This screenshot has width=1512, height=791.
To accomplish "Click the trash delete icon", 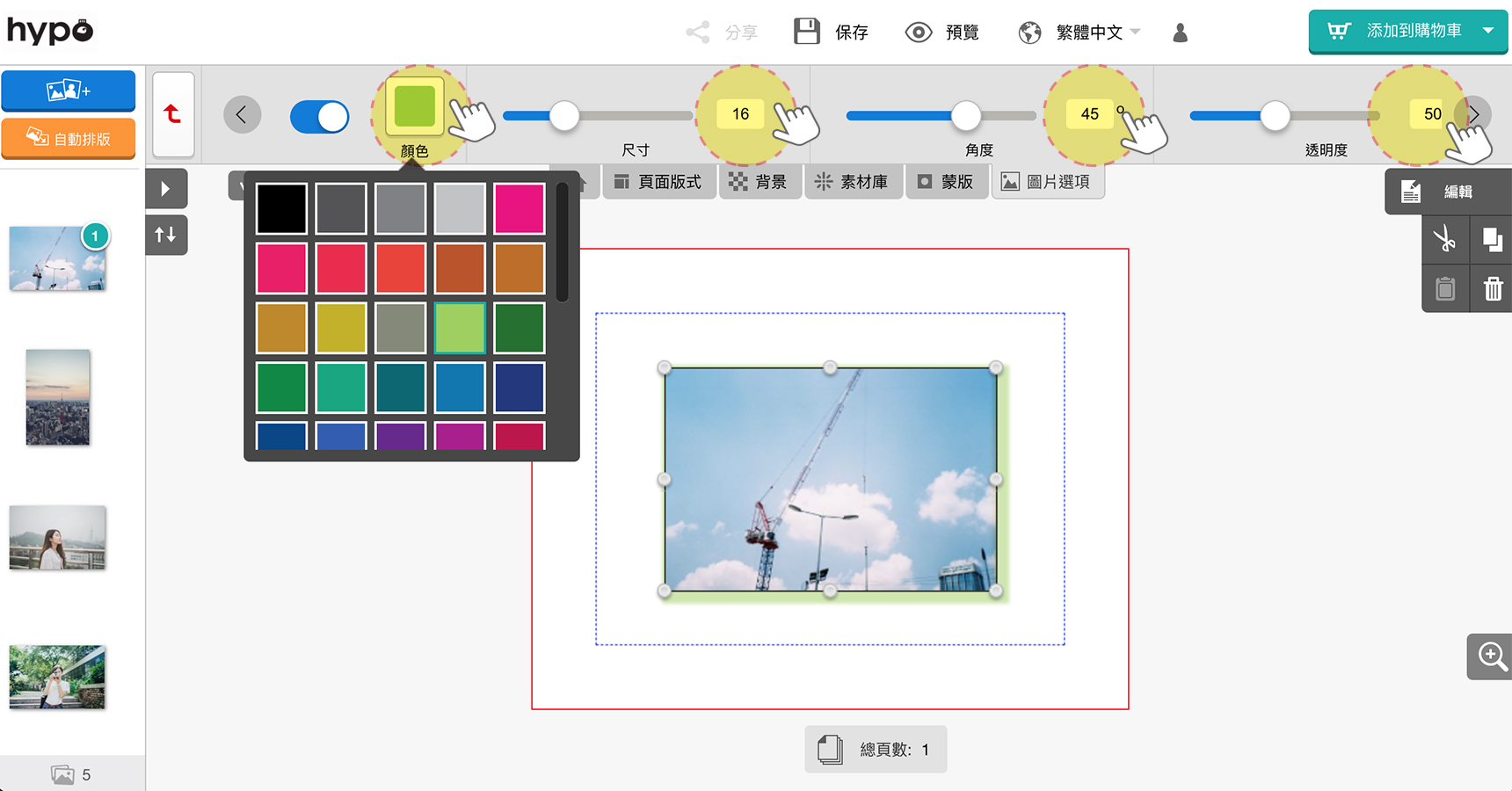I will [1493, 288].
